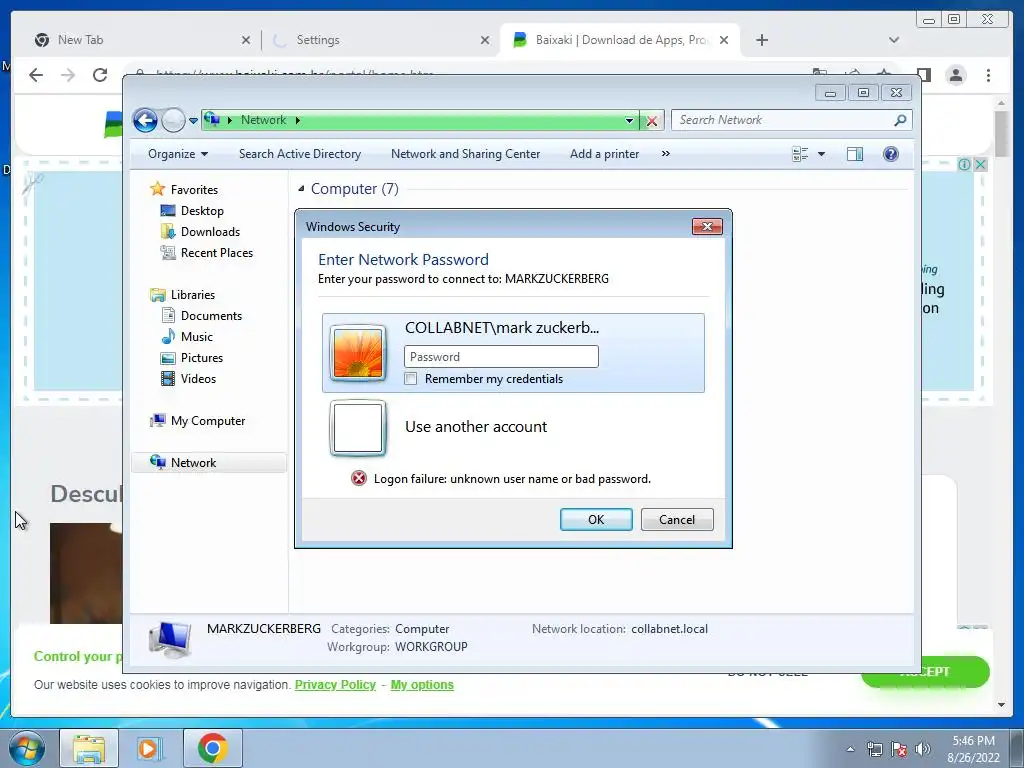
Task: Click the Explorer forward navigation arrow
Action: 173,120
